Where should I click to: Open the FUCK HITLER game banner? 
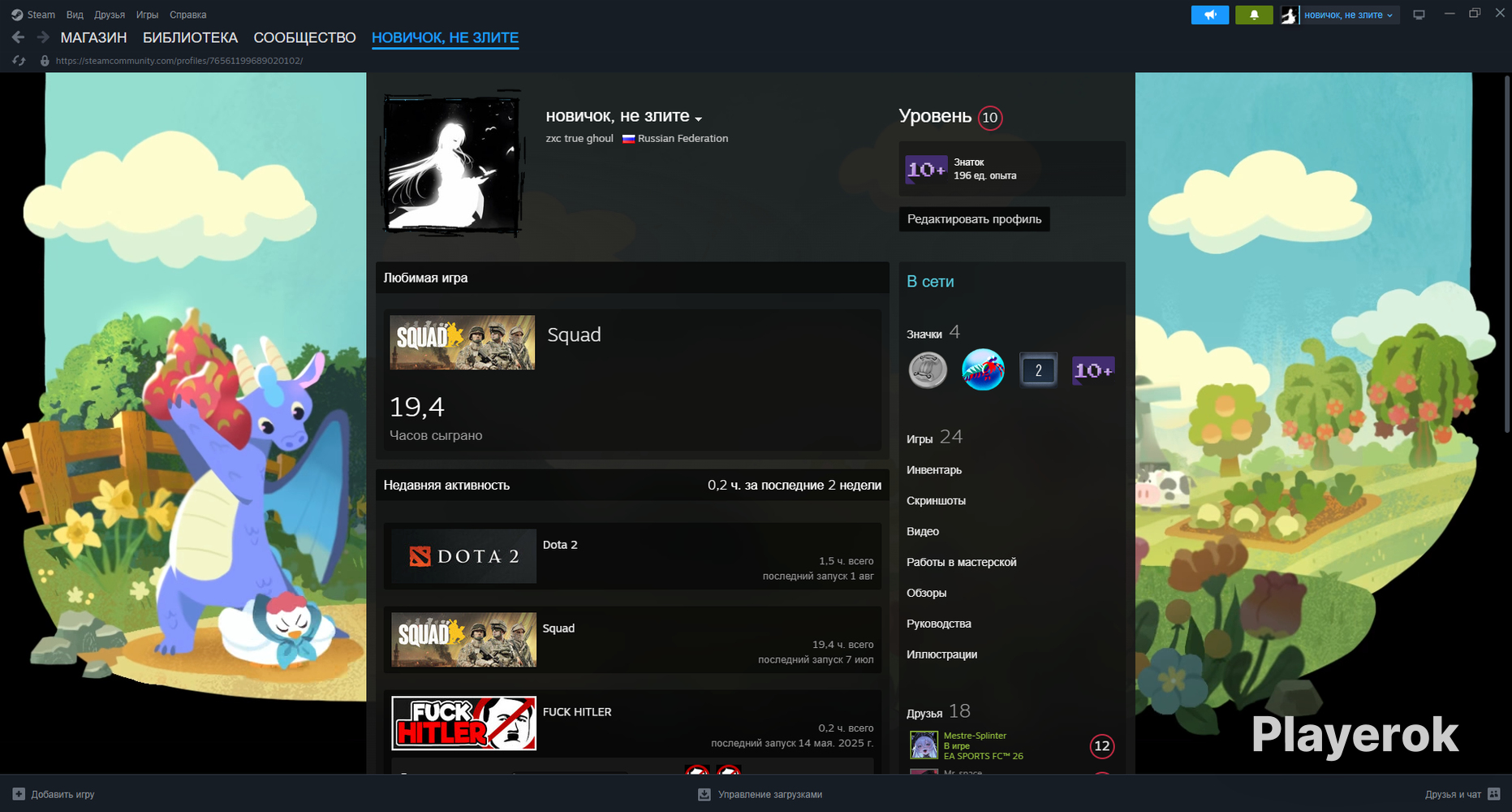463,723
